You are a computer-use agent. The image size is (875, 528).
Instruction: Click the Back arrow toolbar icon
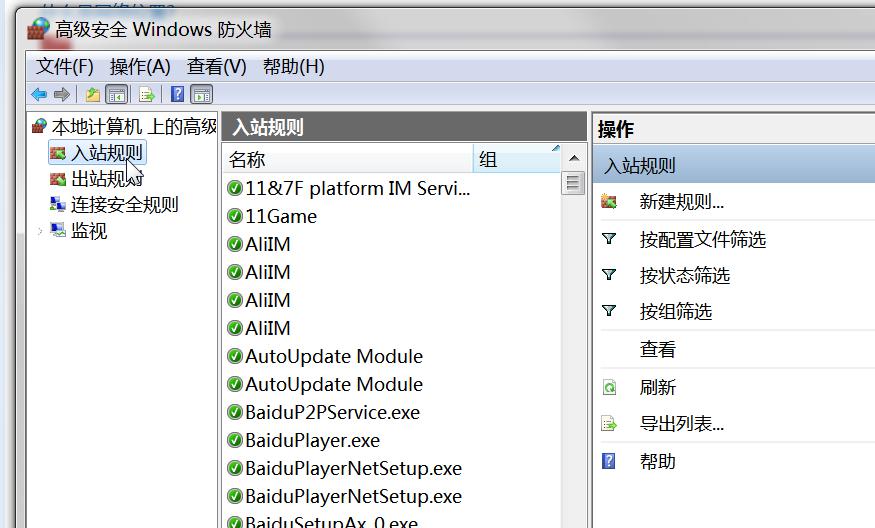coord(39,94)
